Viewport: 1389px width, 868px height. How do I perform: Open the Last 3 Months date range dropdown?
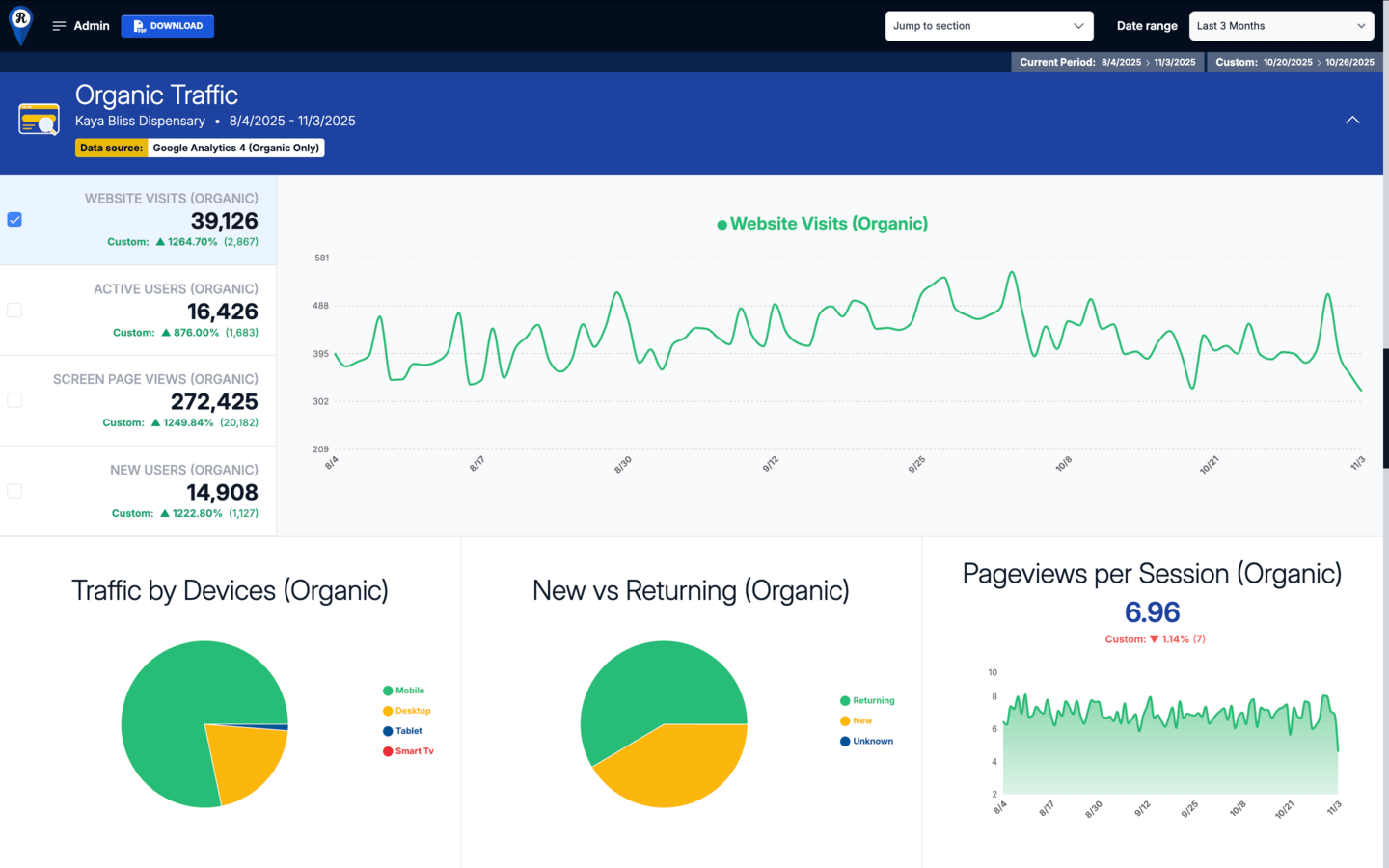pos(1281,26)
